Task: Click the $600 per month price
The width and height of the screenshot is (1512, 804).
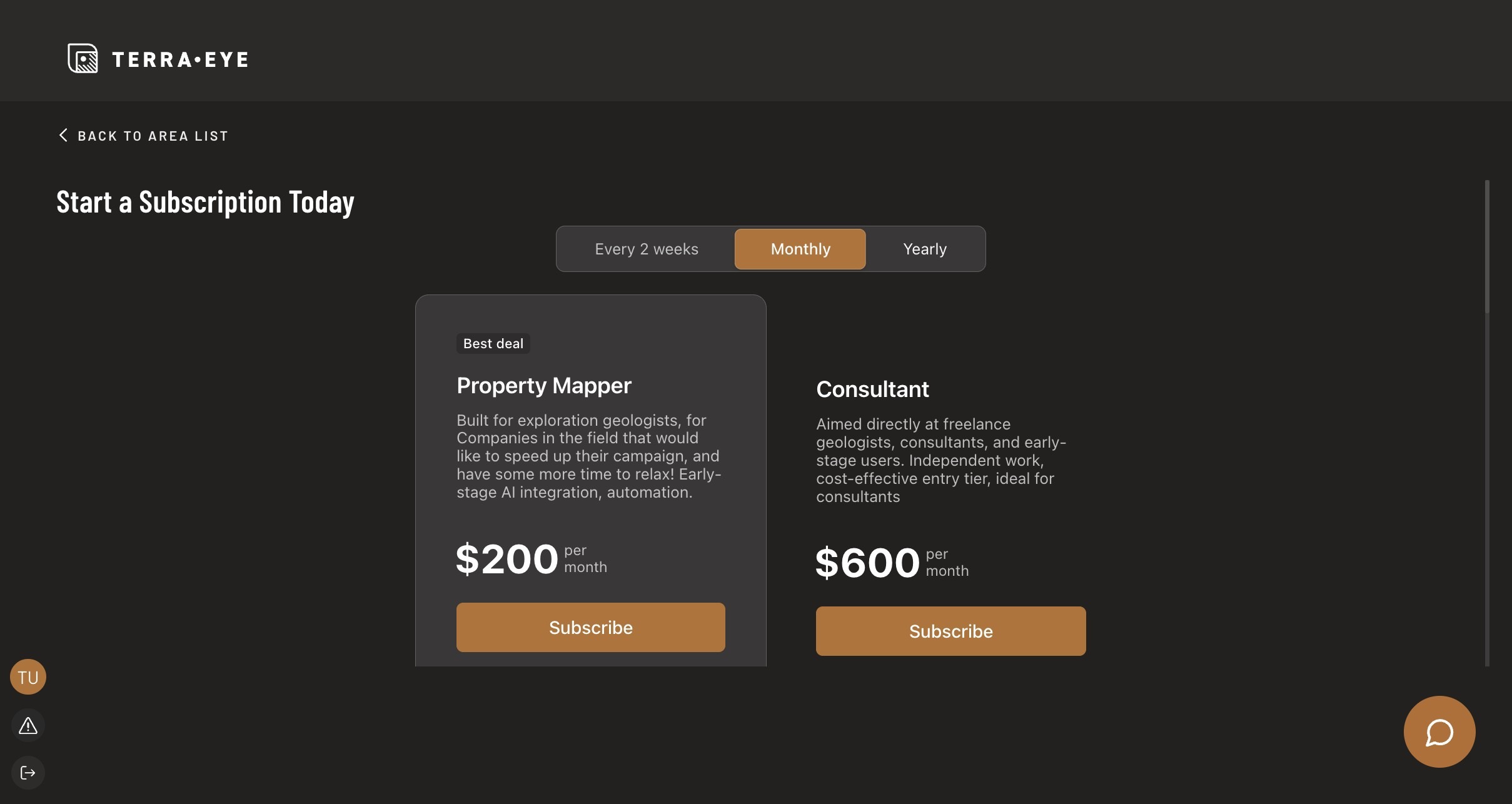Action: click(x=867, y=563)
